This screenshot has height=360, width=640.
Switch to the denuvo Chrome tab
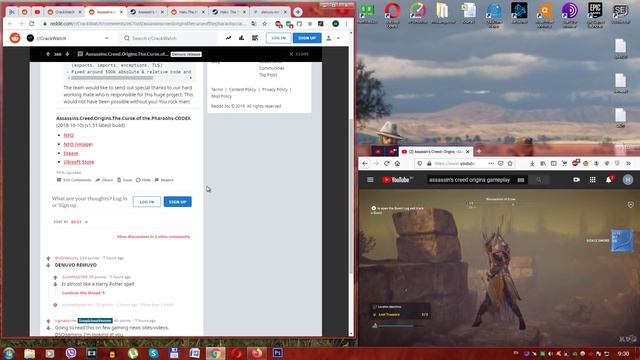269,12
